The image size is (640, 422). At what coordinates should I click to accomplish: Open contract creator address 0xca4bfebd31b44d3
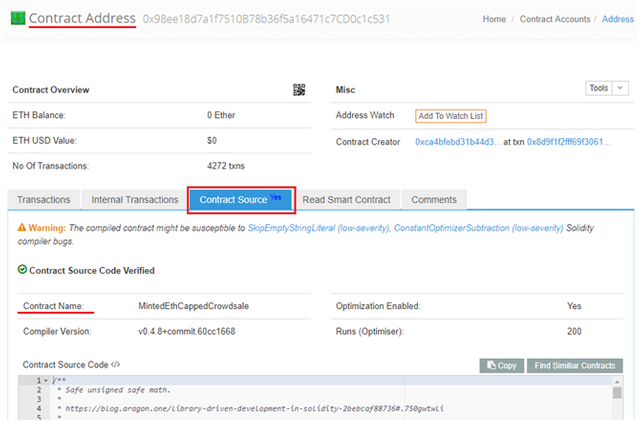point(458,142)
